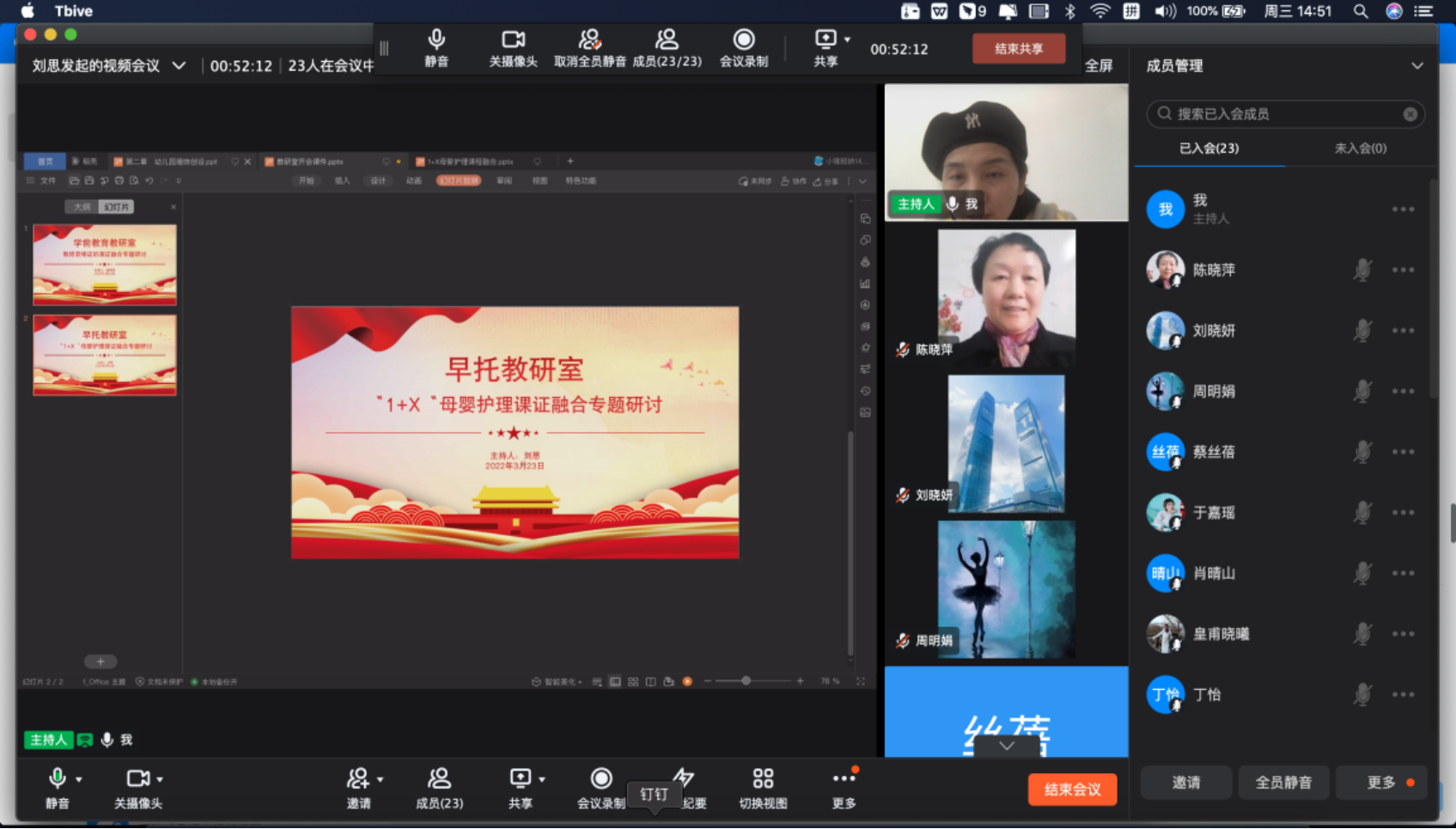The image size is (1456, 829).
Task: Toggle microphone for 肖晴山
Action: click(x=1362, y=573)
